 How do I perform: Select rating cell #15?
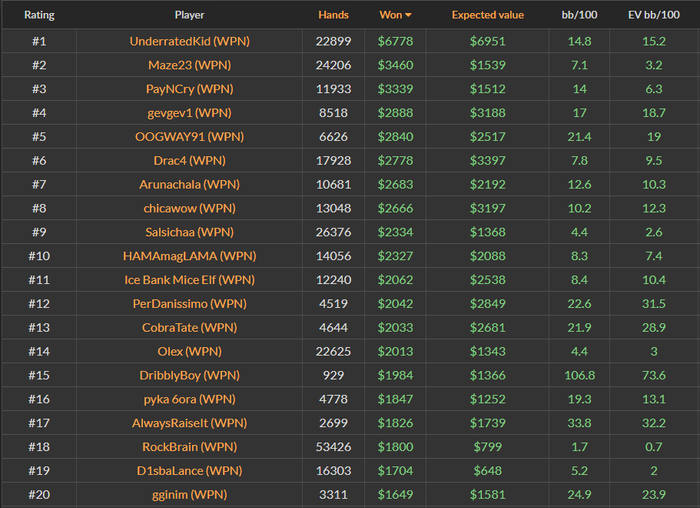[39, 375]
